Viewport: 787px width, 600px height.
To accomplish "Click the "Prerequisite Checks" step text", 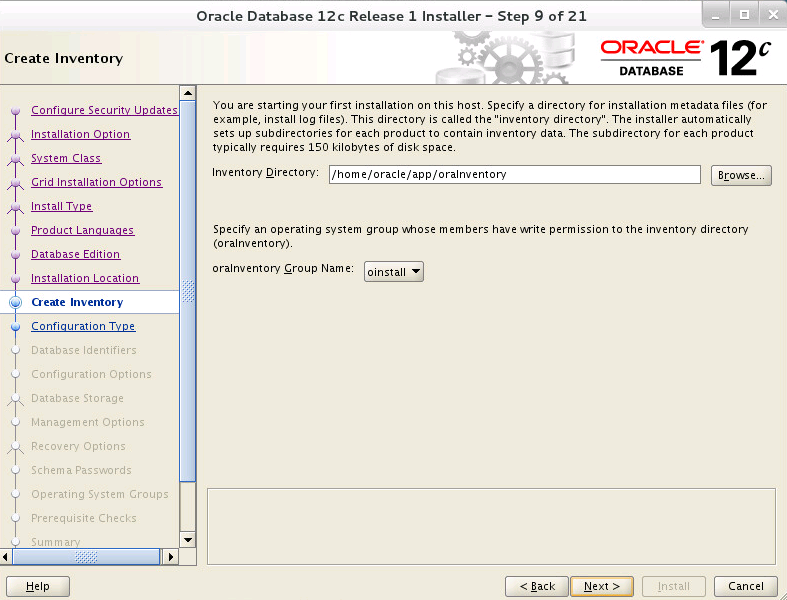I will coord(84,518).
